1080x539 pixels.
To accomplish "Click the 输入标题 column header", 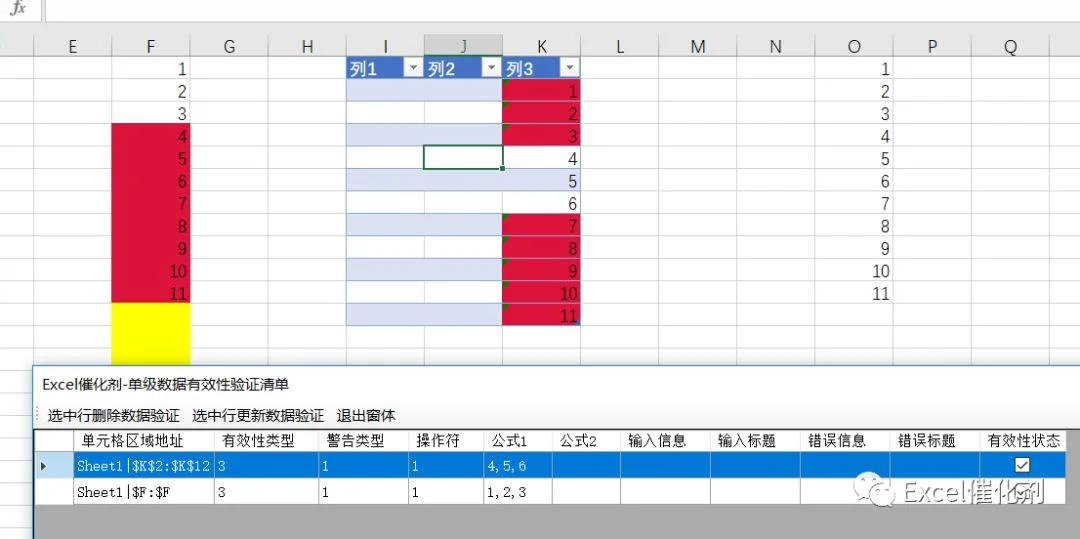I will [x=755, y=441].
